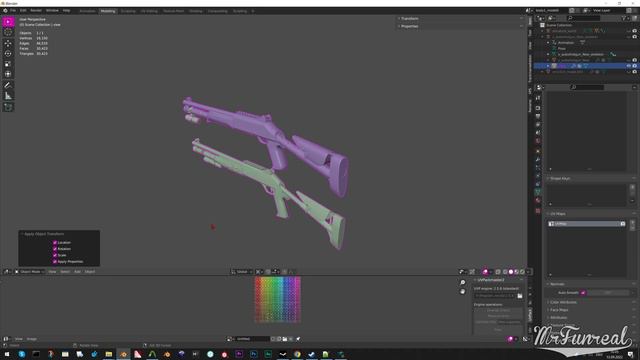Expand the Face Maps panel
This screenshot has width=640, height=360.
pyautogui.click(x=559, y=310)
